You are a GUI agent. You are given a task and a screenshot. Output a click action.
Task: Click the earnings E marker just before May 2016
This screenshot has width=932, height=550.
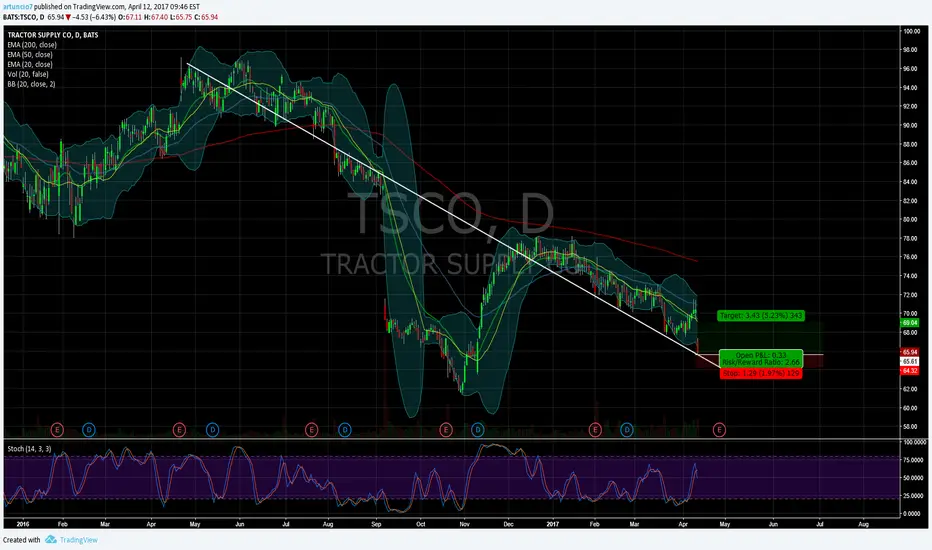tap(179, 429)
